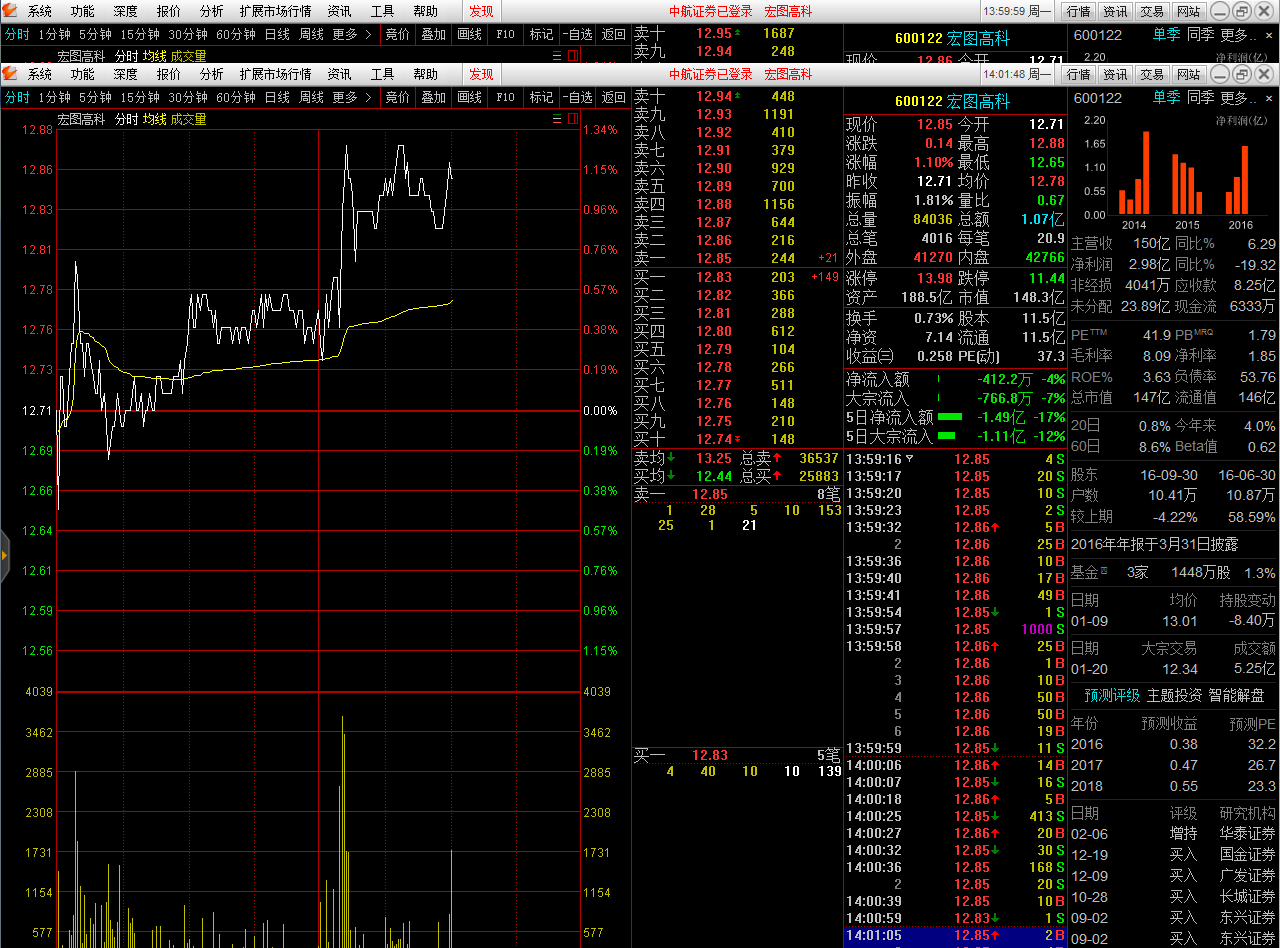Screen dimensions: 1280x948
Task: Select 同季 in the front financial panel
Action: pyautogui.click(x=1200, y=97)
